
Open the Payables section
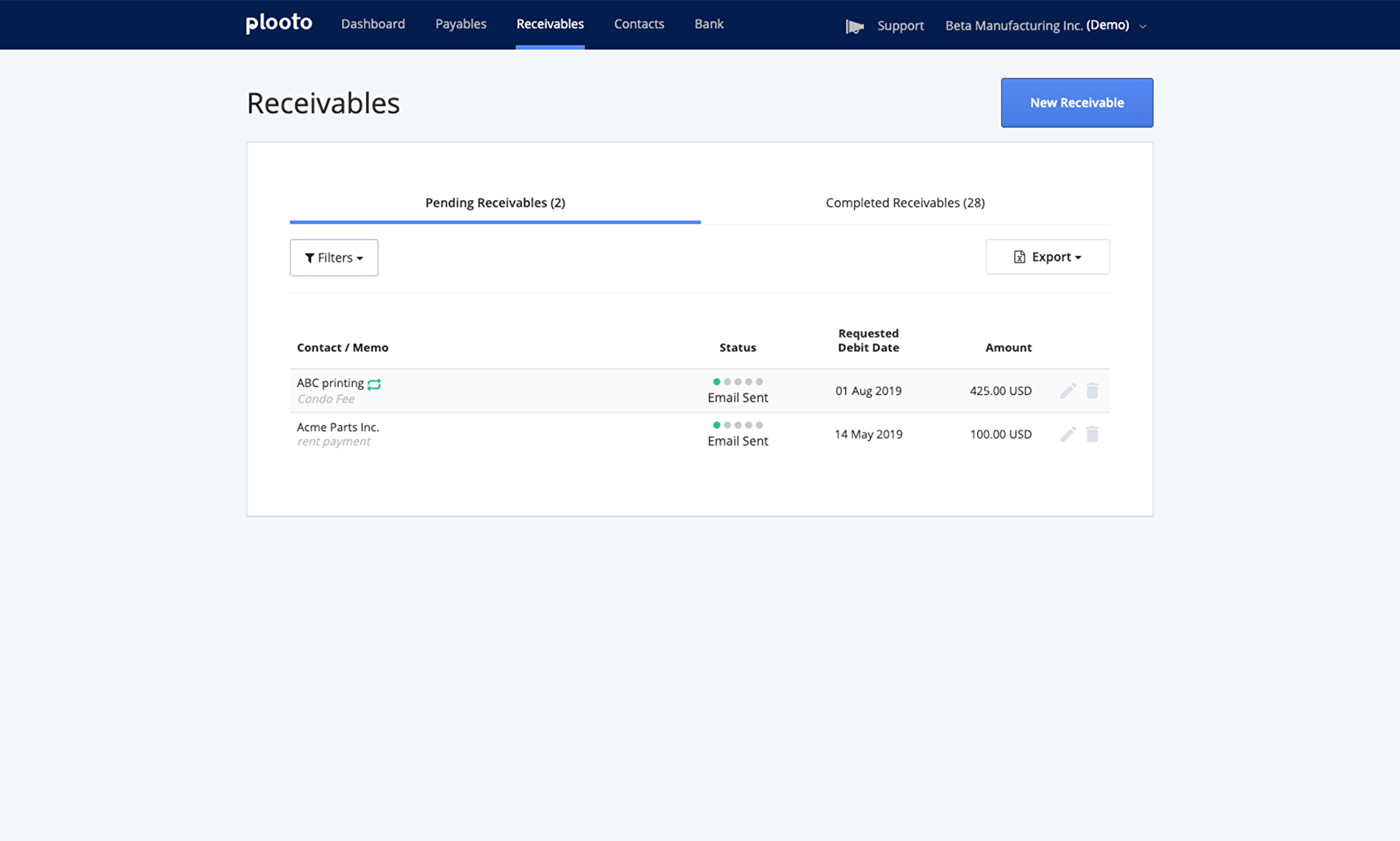(x=460, y=23)
